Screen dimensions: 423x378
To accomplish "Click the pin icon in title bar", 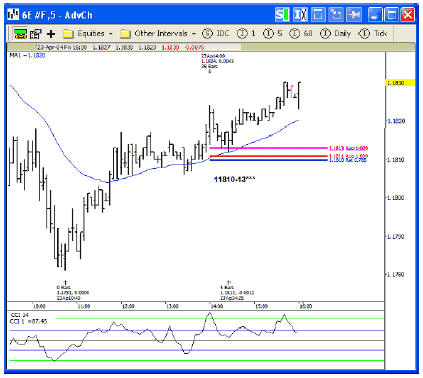I will [354, 15].
